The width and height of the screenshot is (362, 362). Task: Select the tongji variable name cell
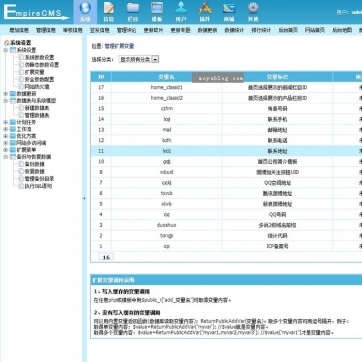point(167,236)
